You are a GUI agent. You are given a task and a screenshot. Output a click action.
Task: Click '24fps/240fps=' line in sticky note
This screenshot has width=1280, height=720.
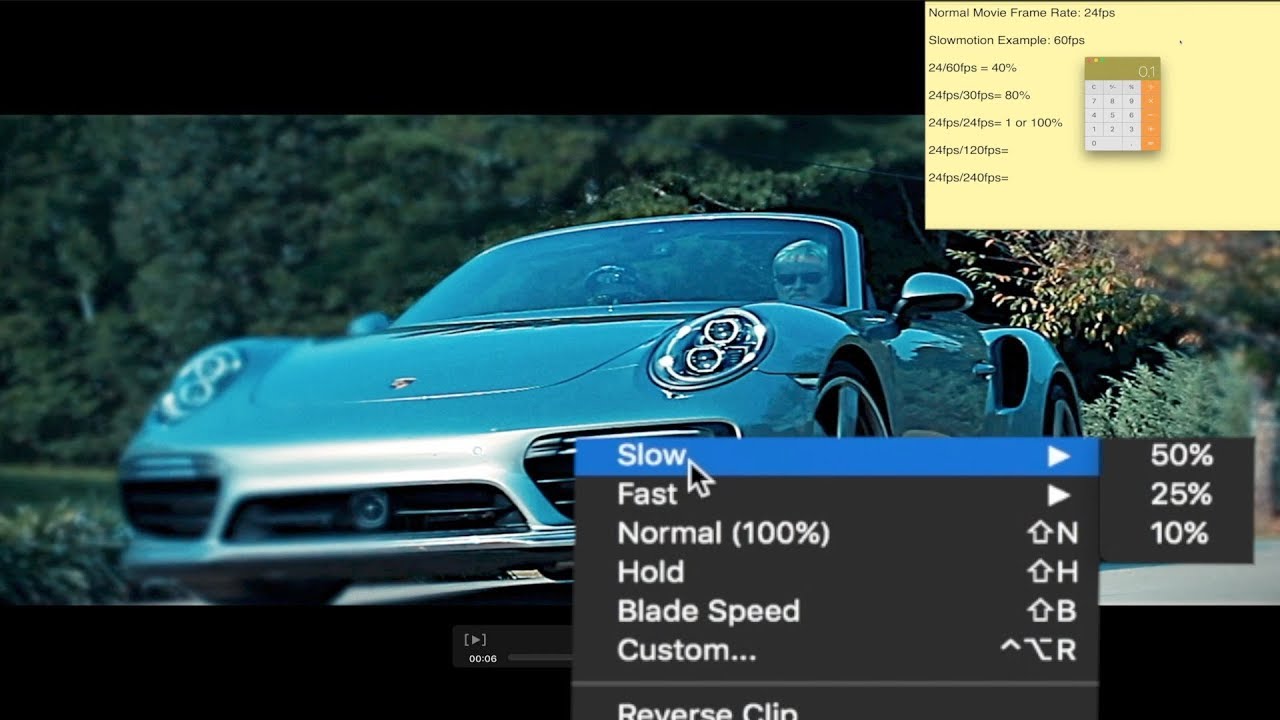[x=968, y=178]
